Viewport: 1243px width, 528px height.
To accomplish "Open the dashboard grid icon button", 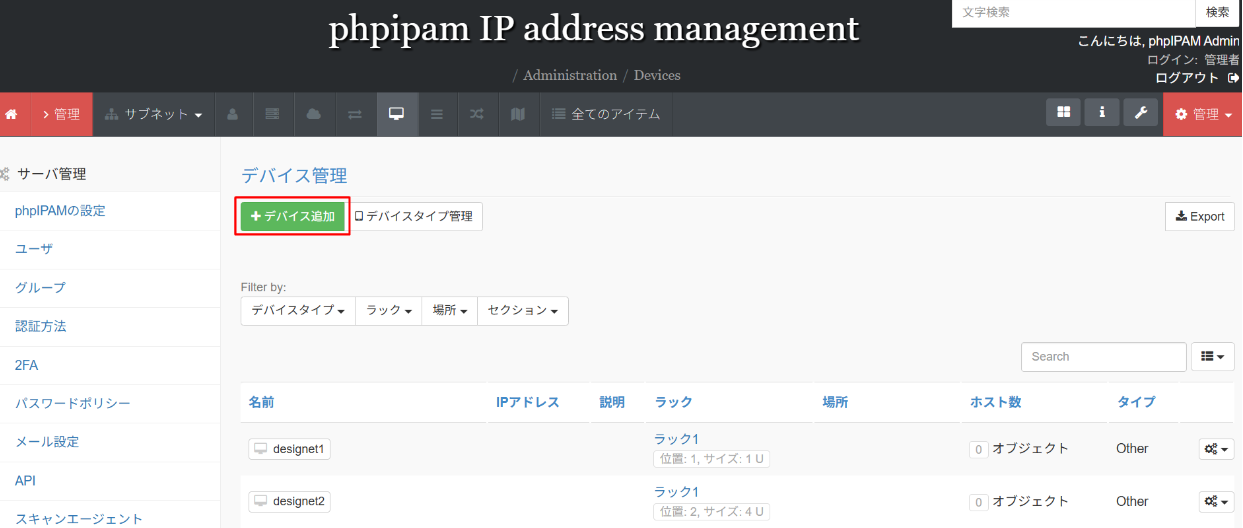I will pos(1063,112).
